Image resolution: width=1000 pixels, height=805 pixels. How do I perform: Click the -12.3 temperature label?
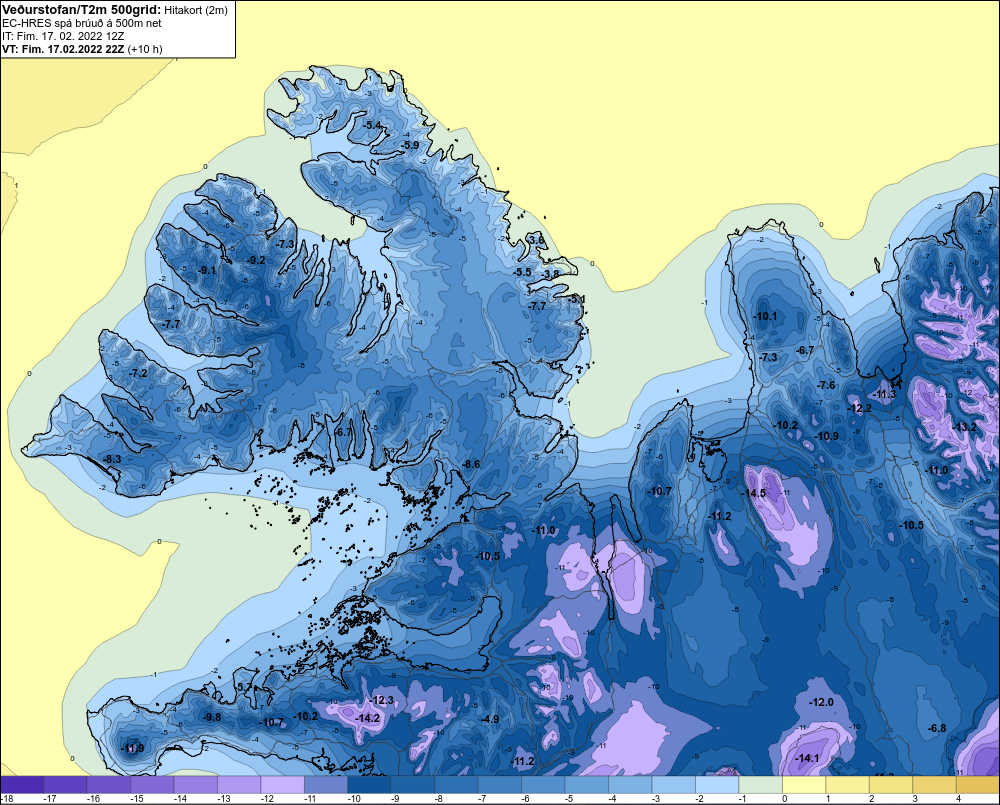[382, 700]
